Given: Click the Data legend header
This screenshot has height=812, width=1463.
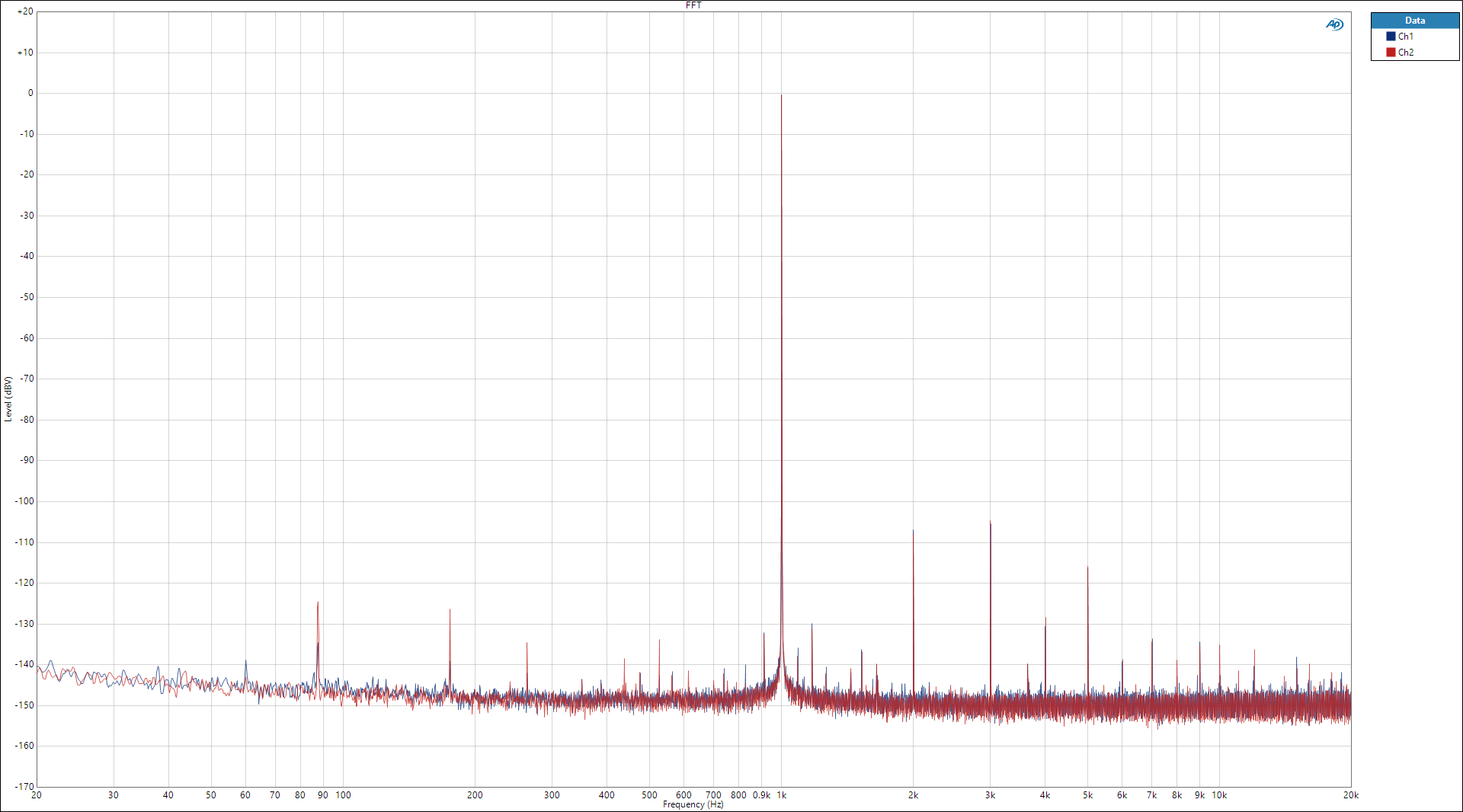Looking at the screenshot, I should pos(1415,21).
